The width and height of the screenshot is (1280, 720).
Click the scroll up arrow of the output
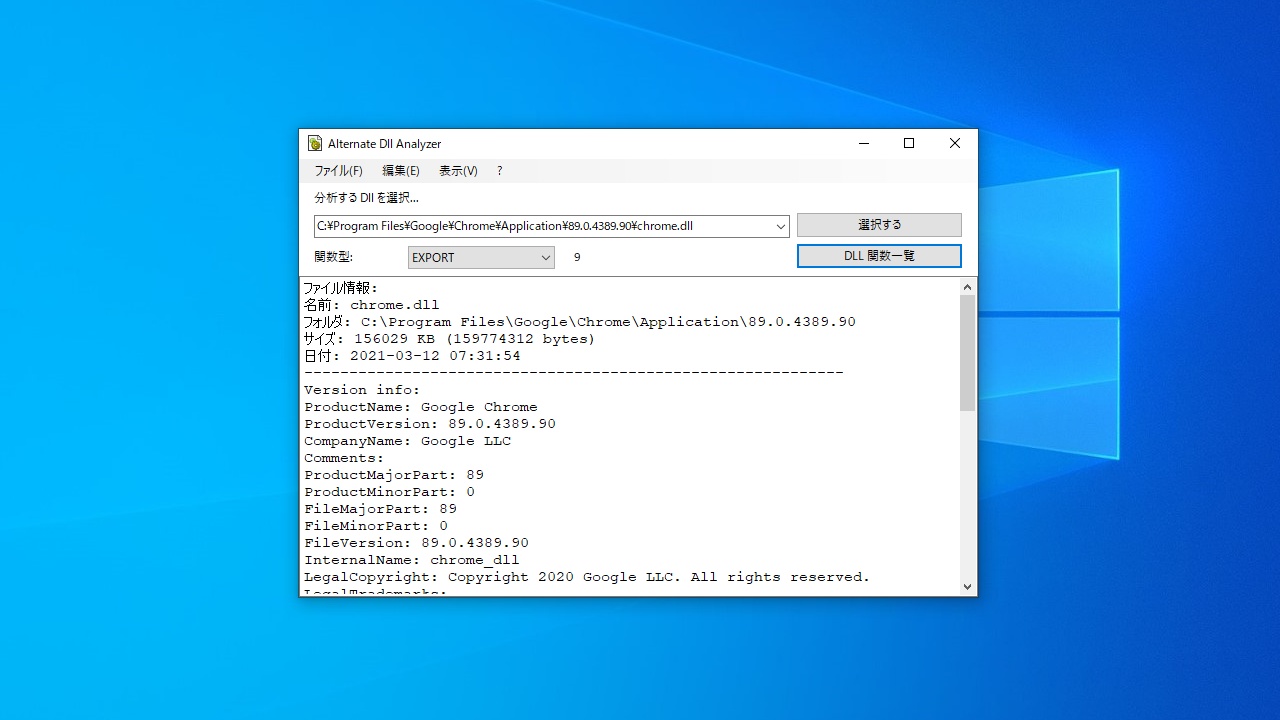click(967, 287)
